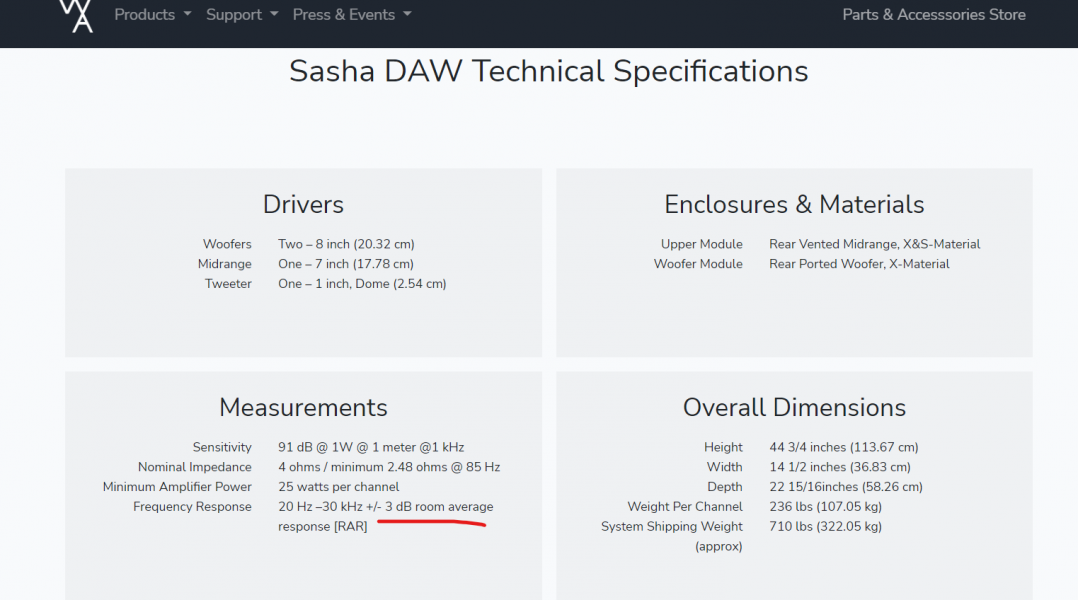Select '20 Hz –30 kHz +/- 3 dB room average'
The width and height of the screenshot is (1078, 600).
386,507
